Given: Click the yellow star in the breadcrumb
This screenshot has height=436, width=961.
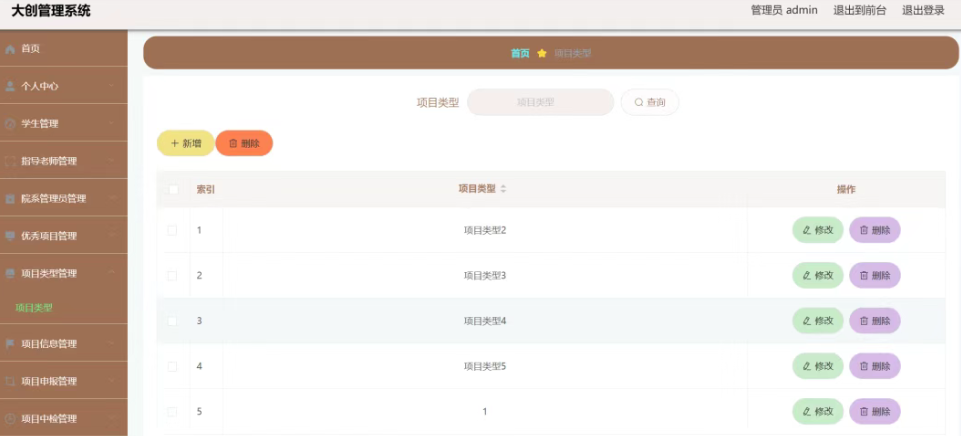Looking at the screenshot, I should click(542, 53).
